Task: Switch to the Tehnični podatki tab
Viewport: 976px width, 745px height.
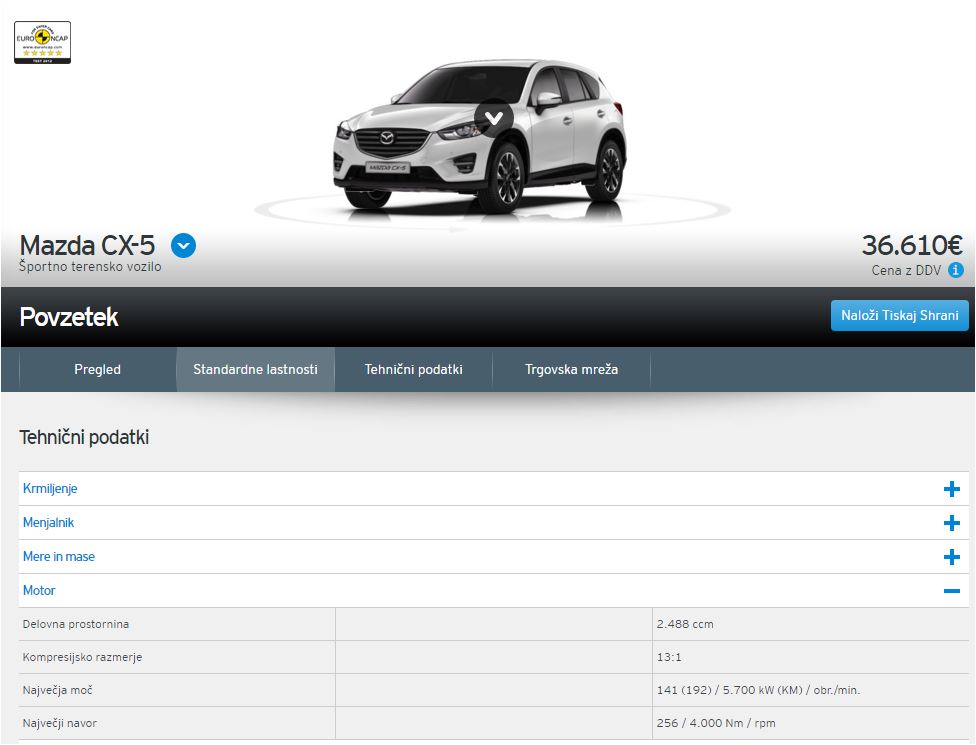Action: point(413,369)
